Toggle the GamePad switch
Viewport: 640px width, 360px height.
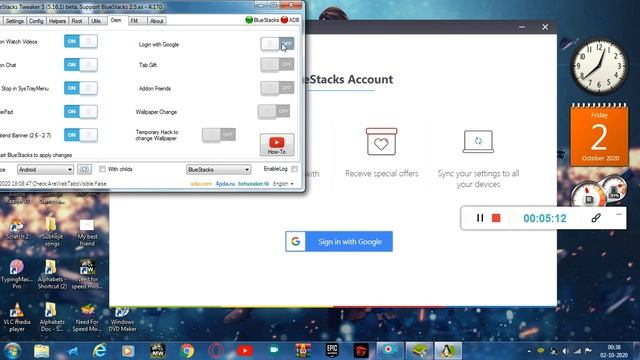(x=81, y=111)
